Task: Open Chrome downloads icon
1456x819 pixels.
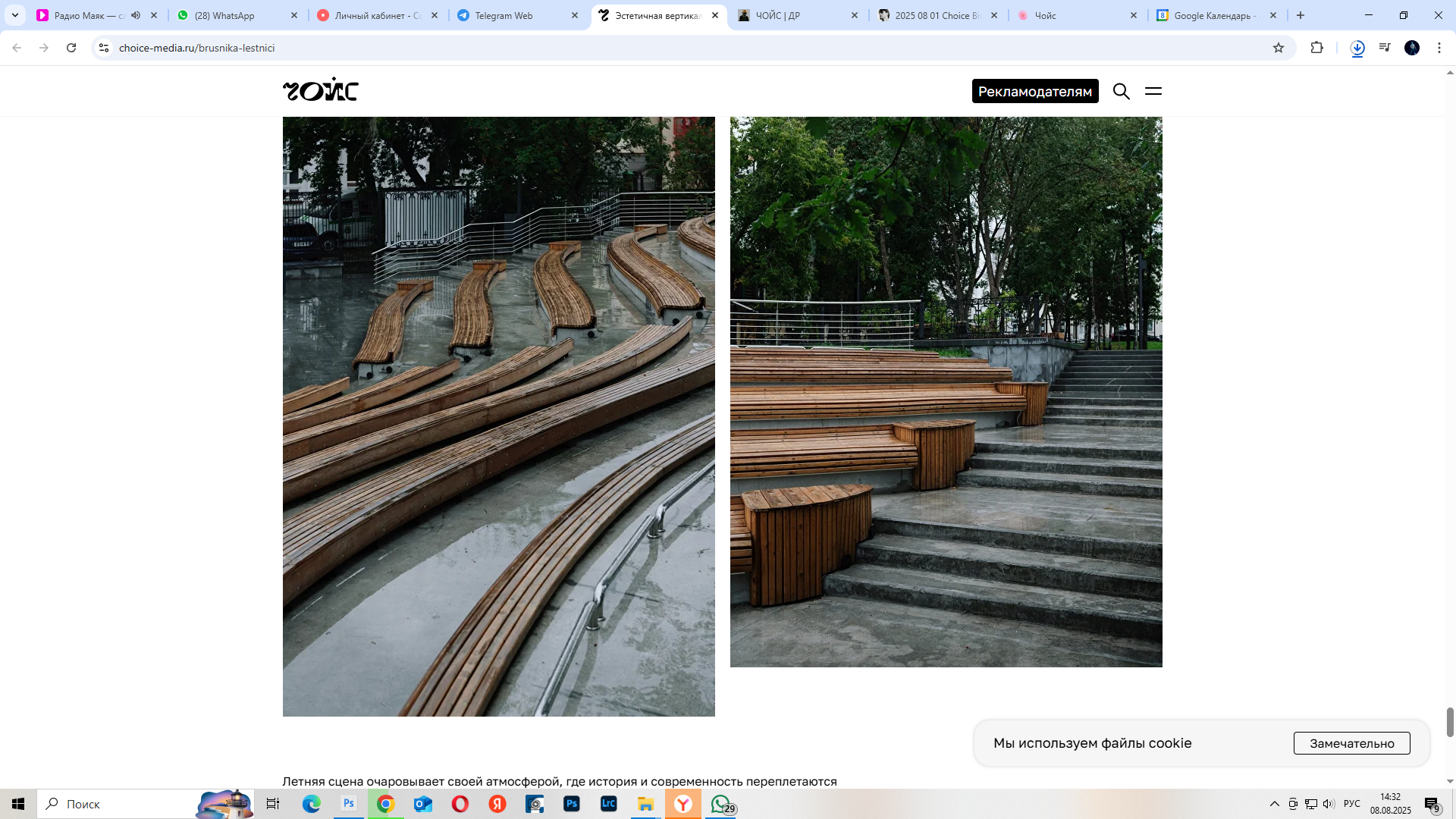Action: [1357, 48]
